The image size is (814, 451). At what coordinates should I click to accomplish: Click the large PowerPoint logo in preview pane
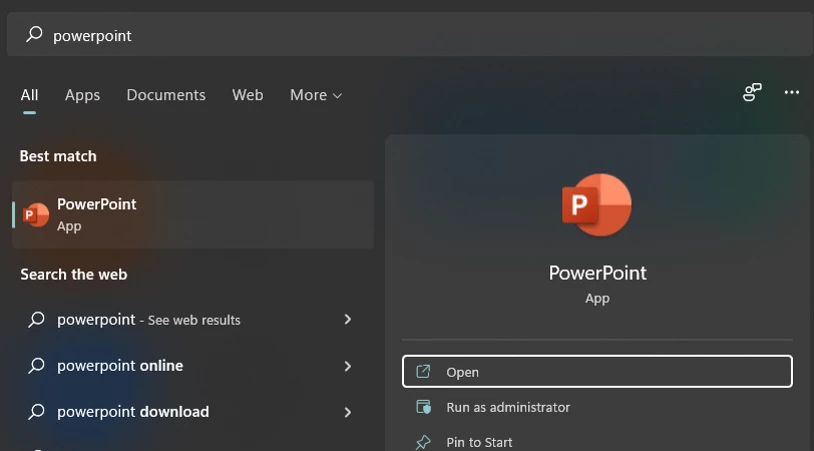click(597, 205)
